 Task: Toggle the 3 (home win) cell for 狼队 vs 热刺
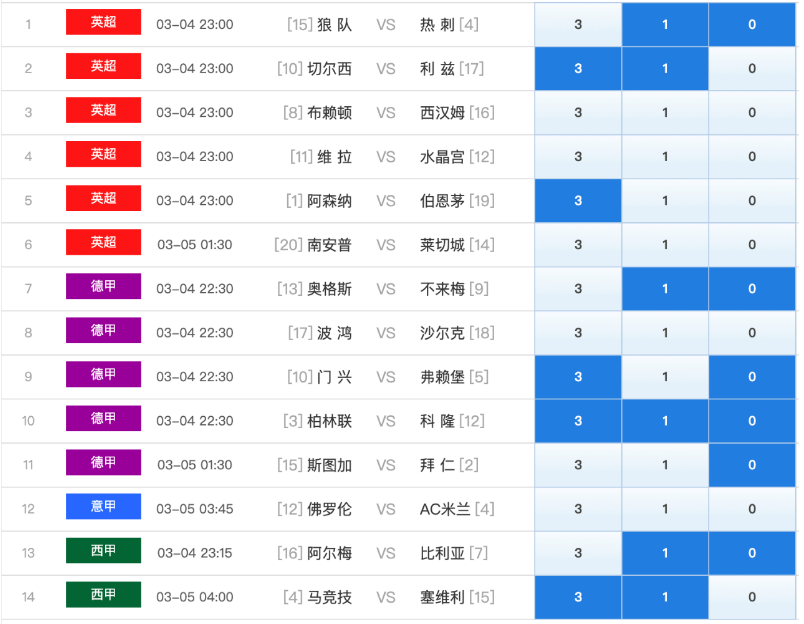point(578,24)
